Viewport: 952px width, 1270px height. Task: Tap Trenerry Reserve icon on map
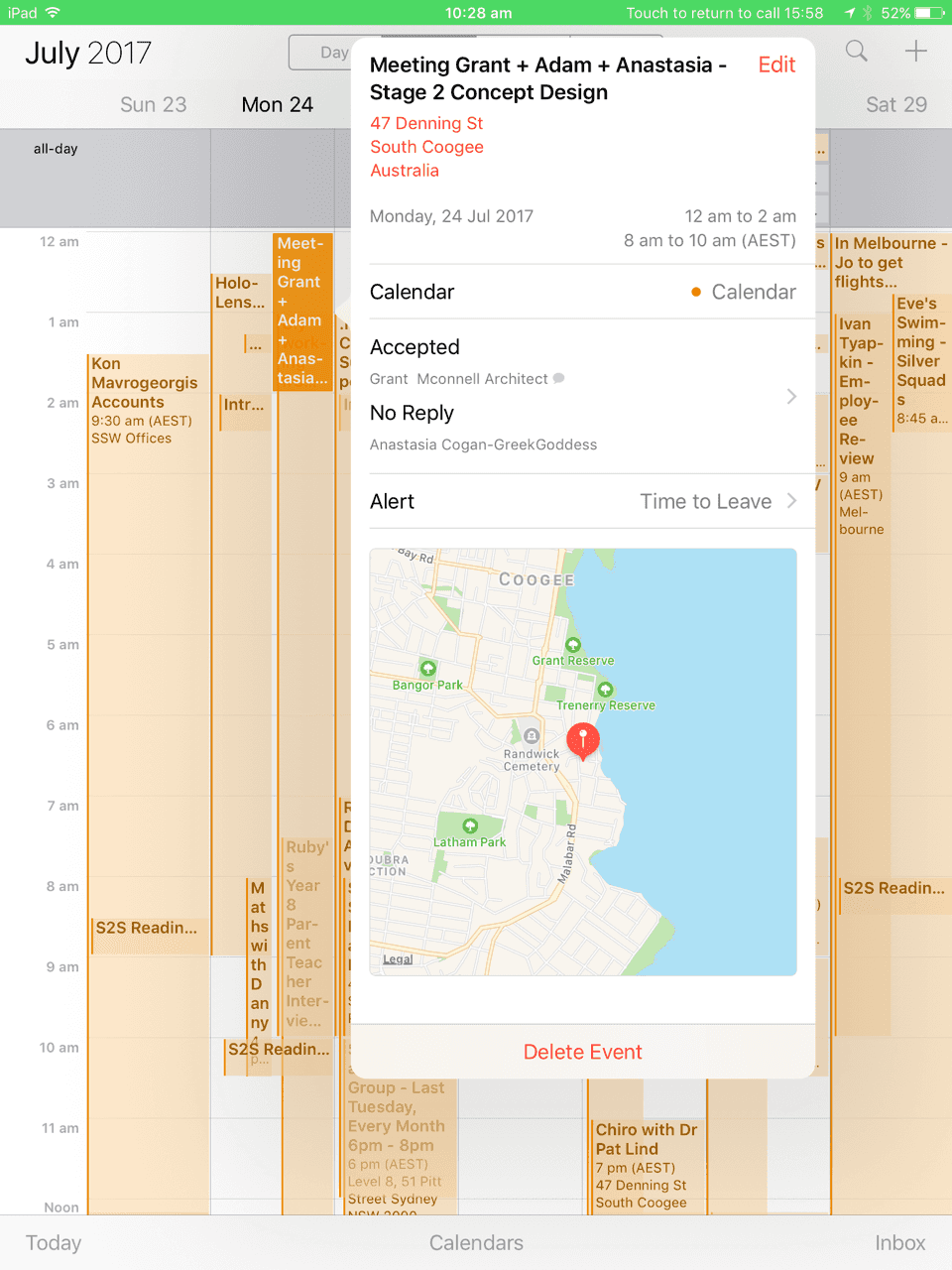tap(605, 690)
